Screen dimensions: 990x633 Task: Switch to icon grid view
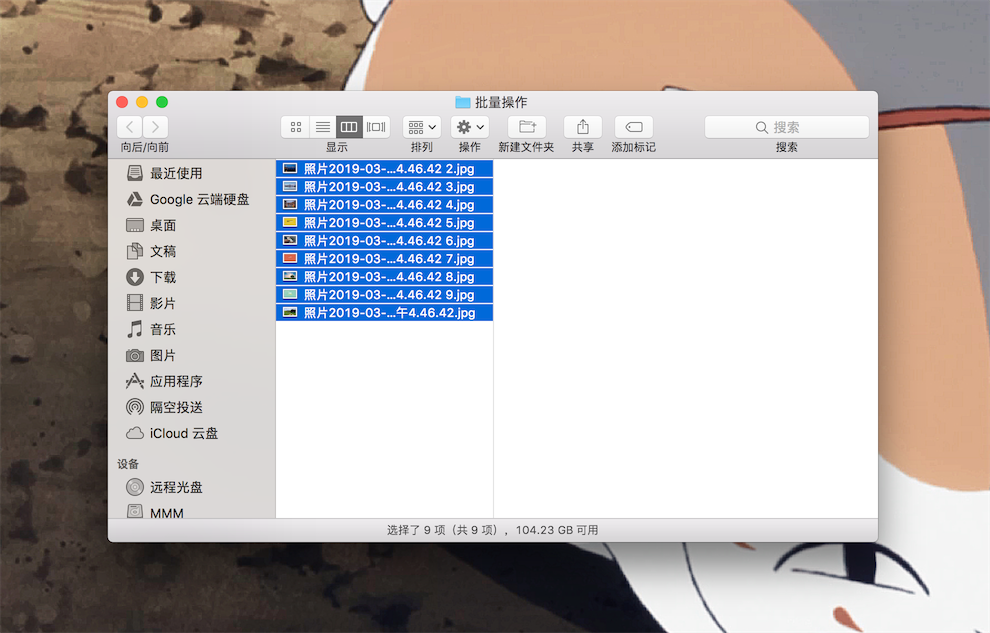(295, 127)
